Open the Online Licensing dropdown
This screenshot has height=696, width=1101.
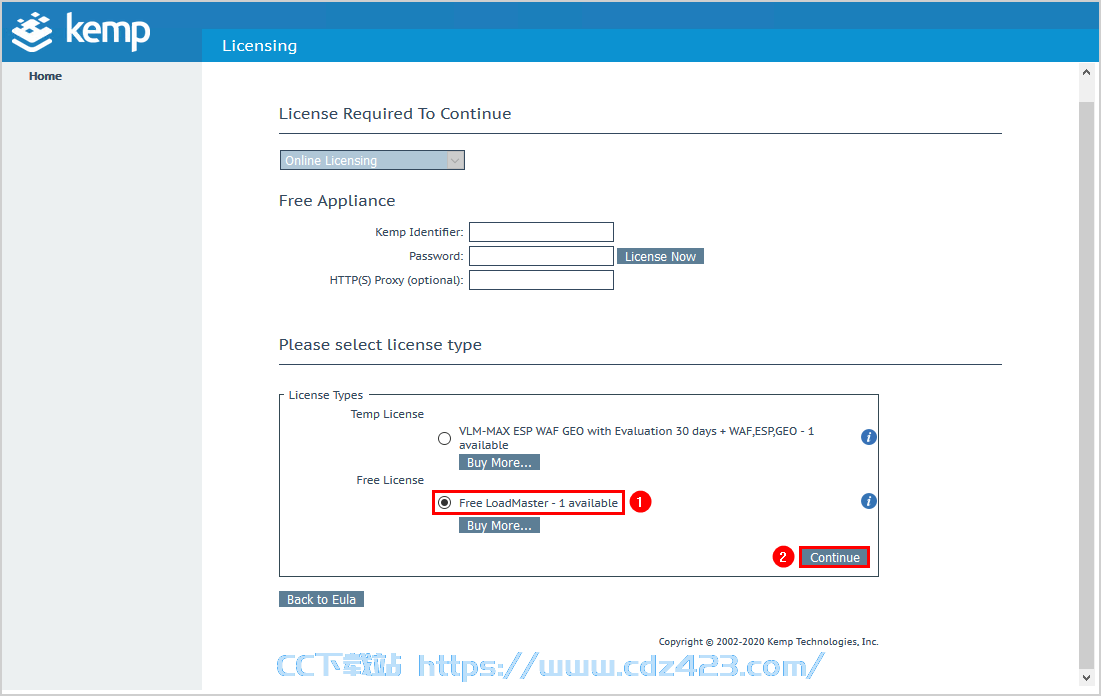(372, 160)
